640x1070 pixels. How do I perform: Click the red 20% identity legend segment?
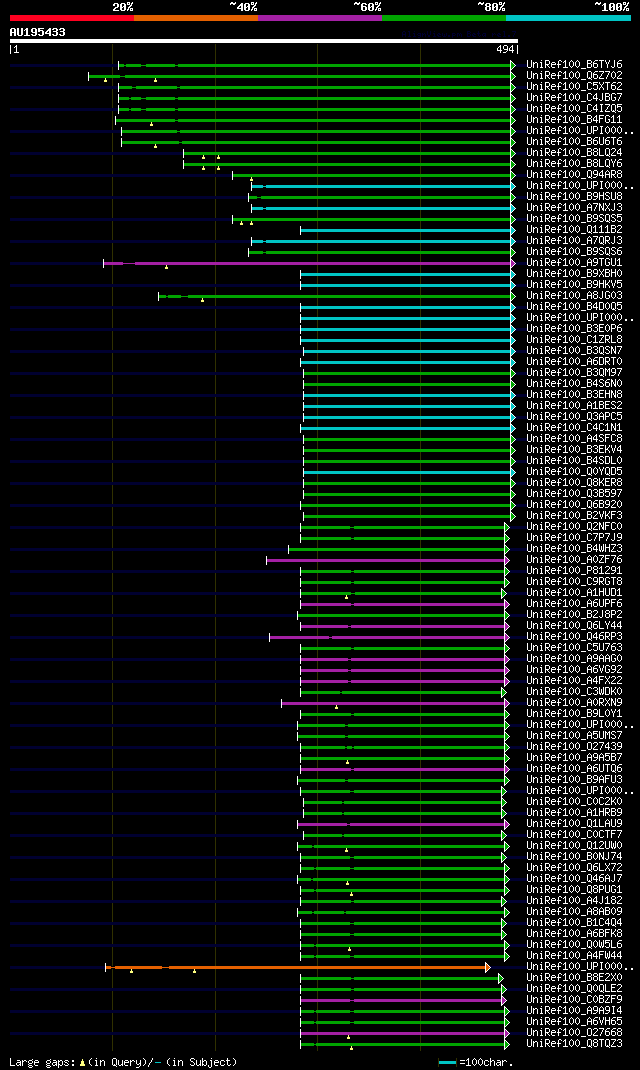pos(72,17)
